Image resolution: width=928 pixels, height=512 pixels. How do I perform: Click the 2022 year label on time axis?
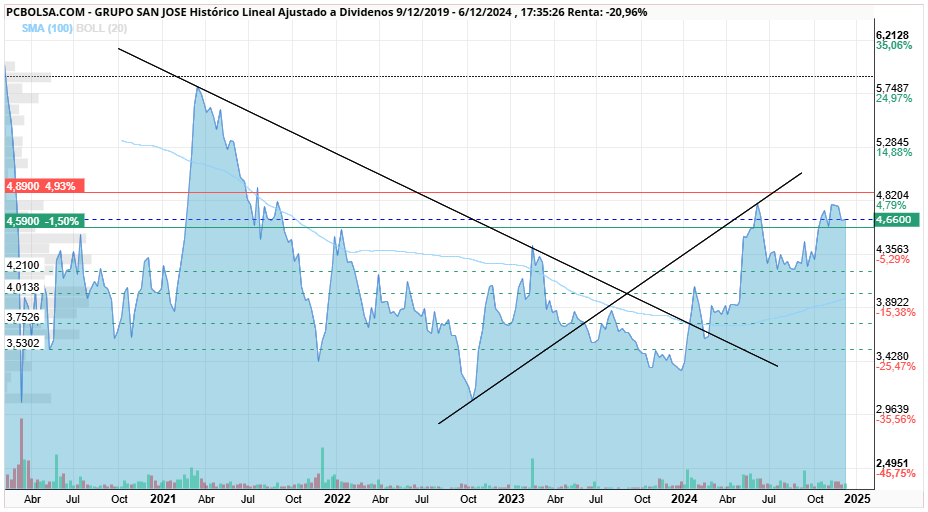pos(337,499)
